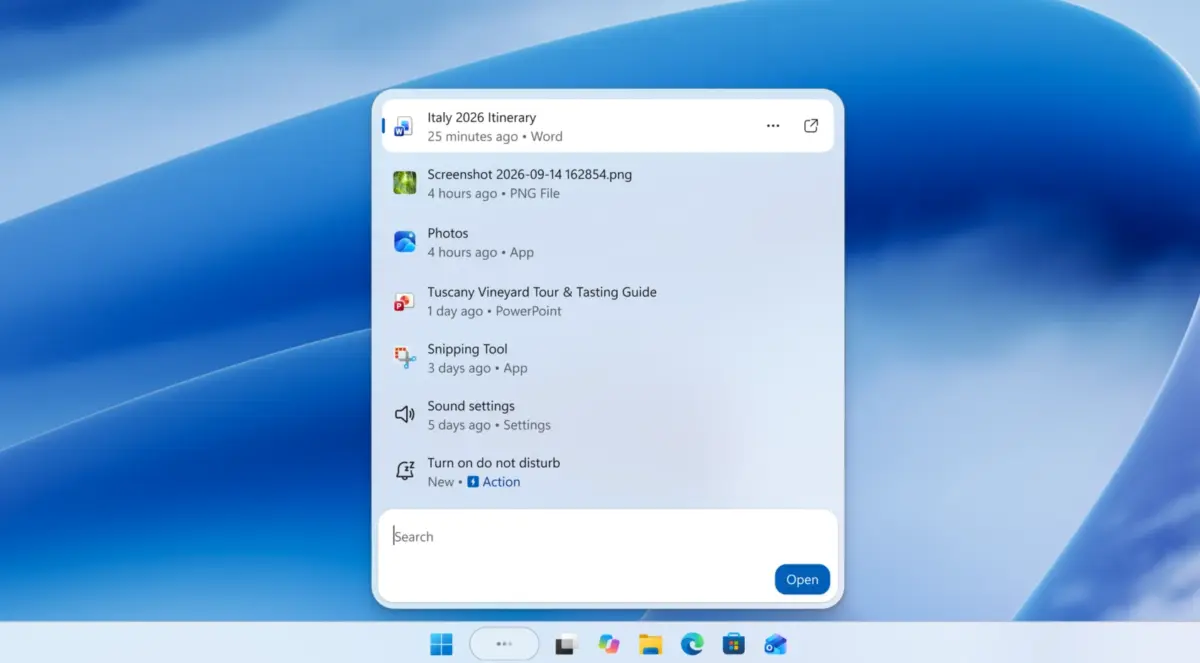Viewport: 1200px width, 663px height.
Task: Select Screenshot 2026-09-14 162854.png result
Action: point(607,183)
